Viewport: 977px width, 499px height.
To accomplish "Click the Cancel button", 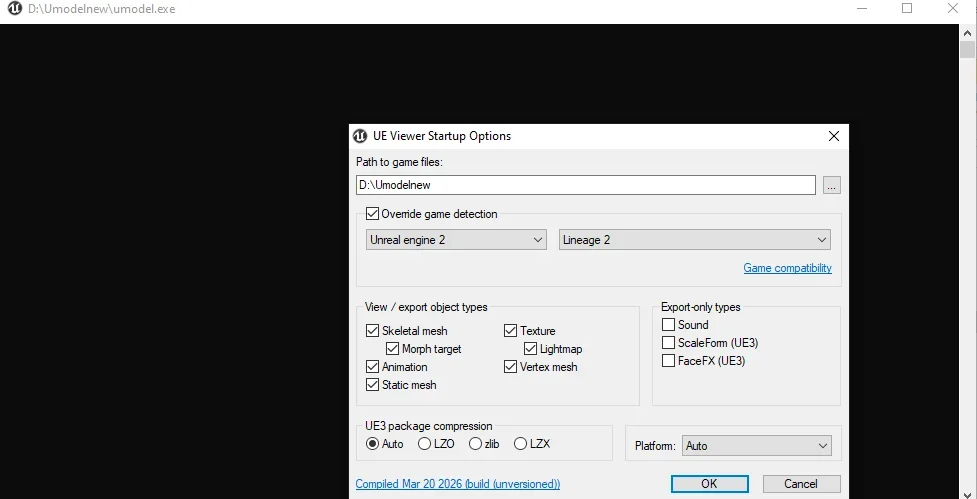I will pos(801,484).
